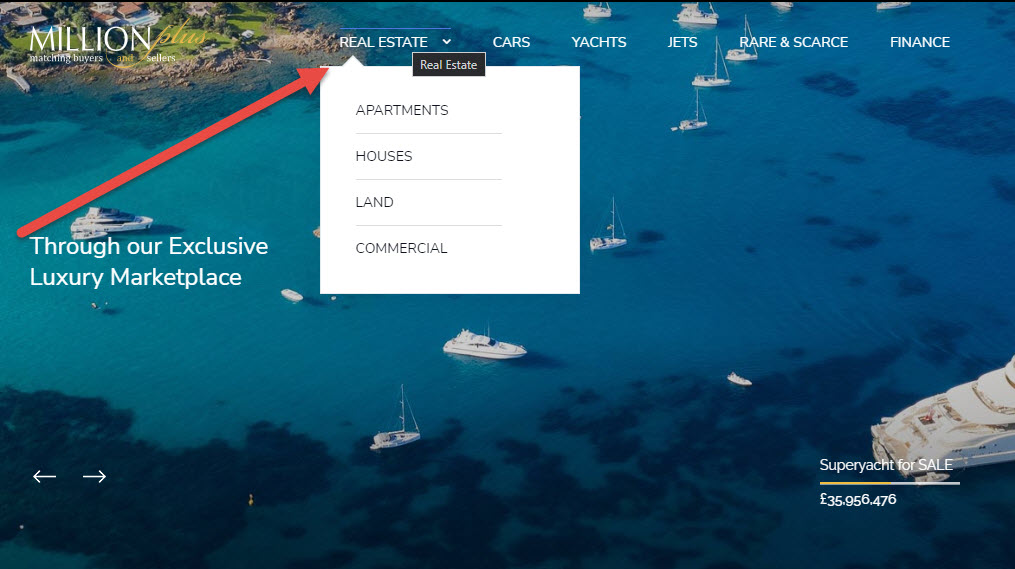Advance to the next slide arrow

95,477
